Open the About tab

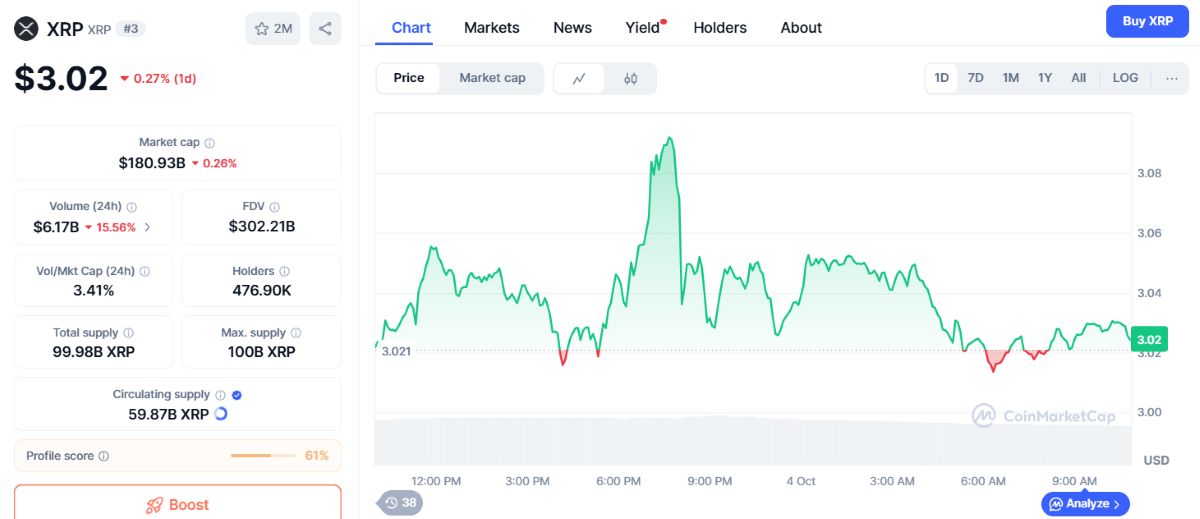point(801,28)
